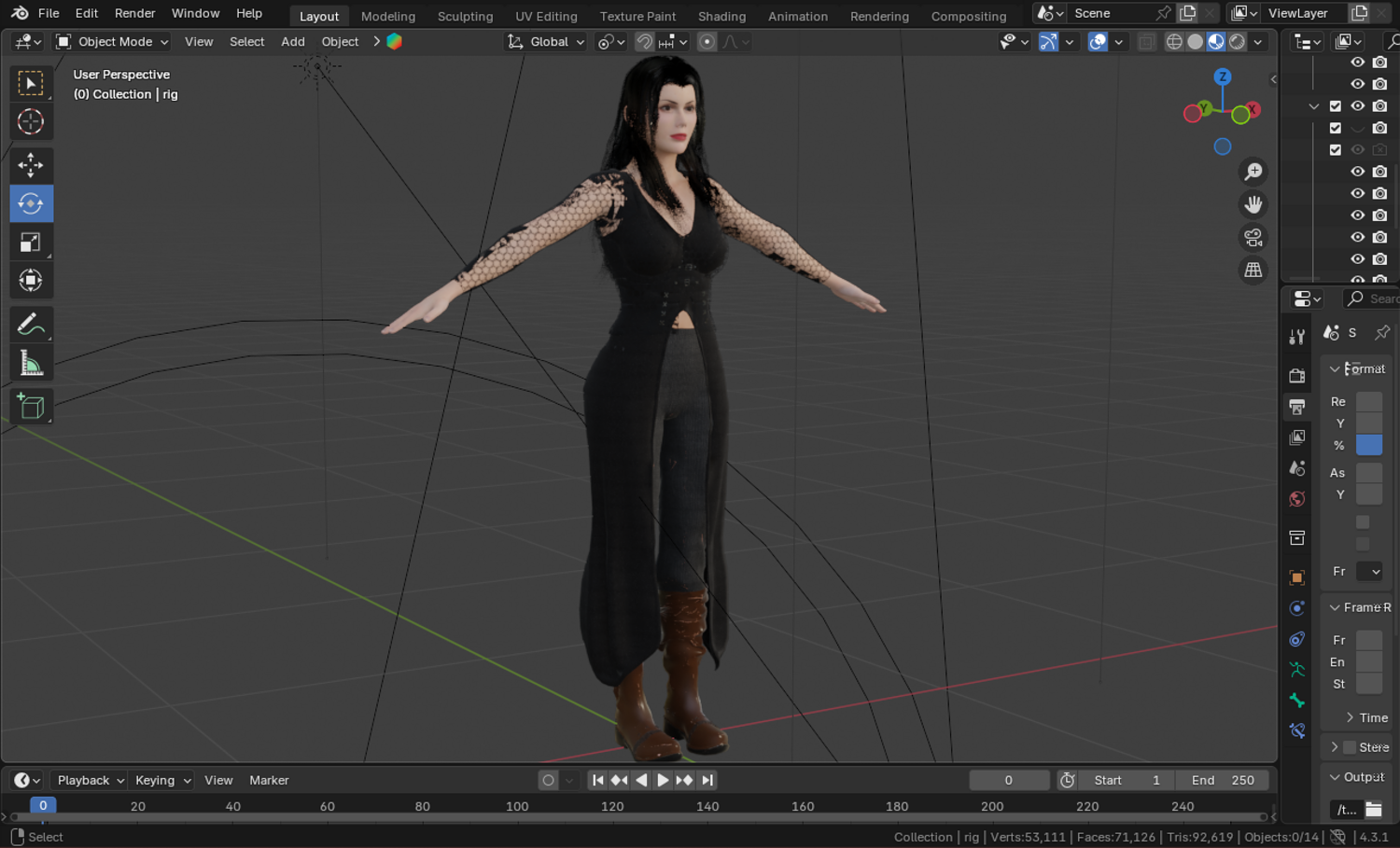
Task: Open the View Layer properties tab
Action: pos(1297,438)
